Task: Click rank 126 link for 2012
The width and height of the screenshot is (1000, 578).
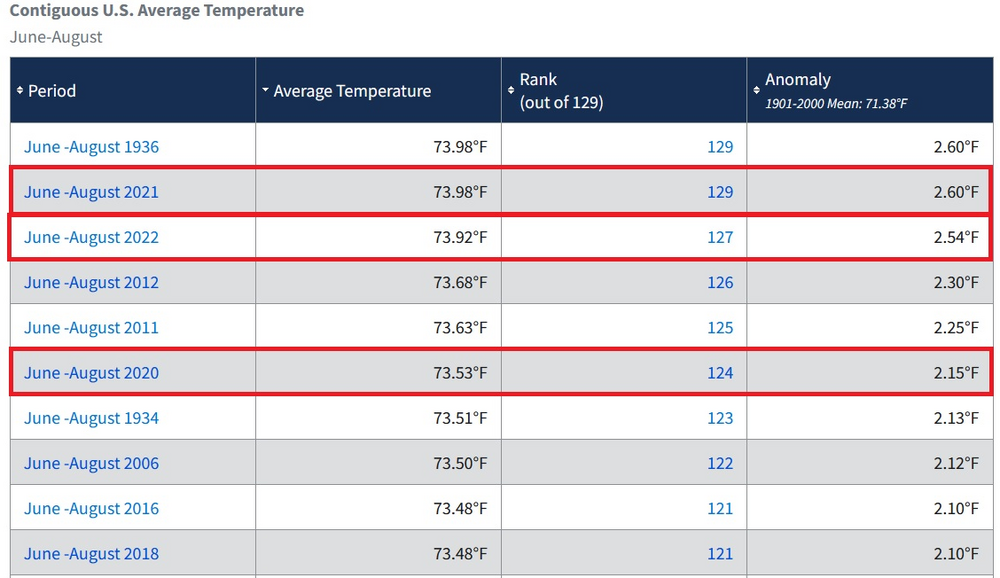Action: point(720,283)
